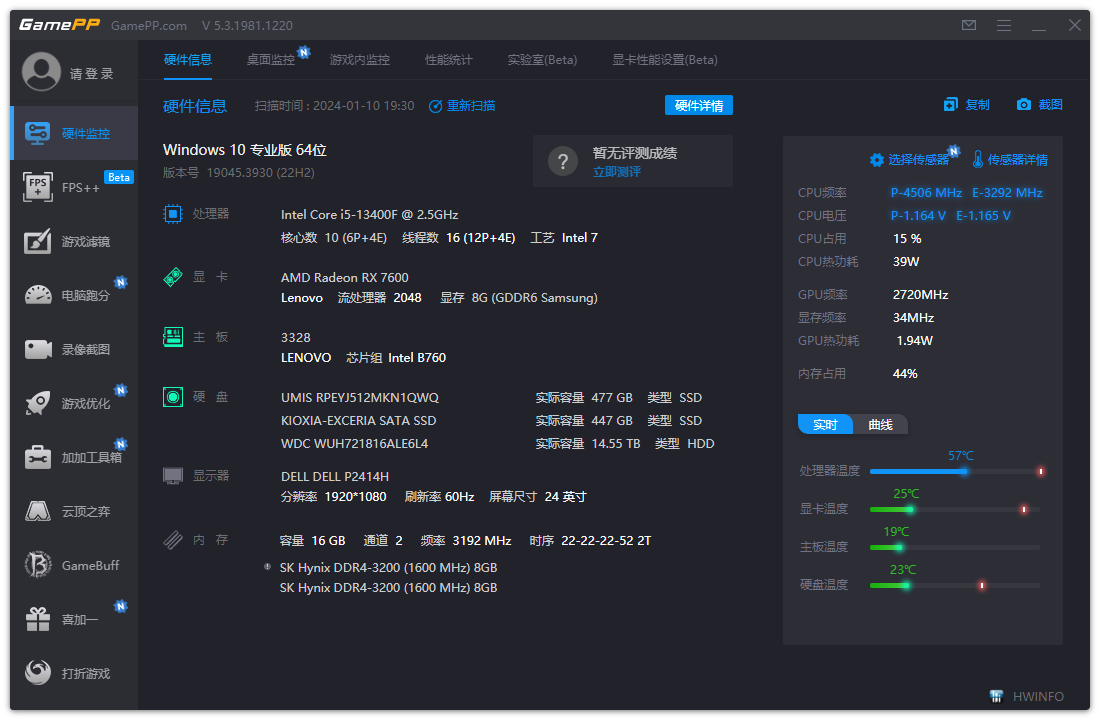The height and width of the screenshot is (720, 1100).
Task: Click the GamePP logo
Action: coord(60,25)
